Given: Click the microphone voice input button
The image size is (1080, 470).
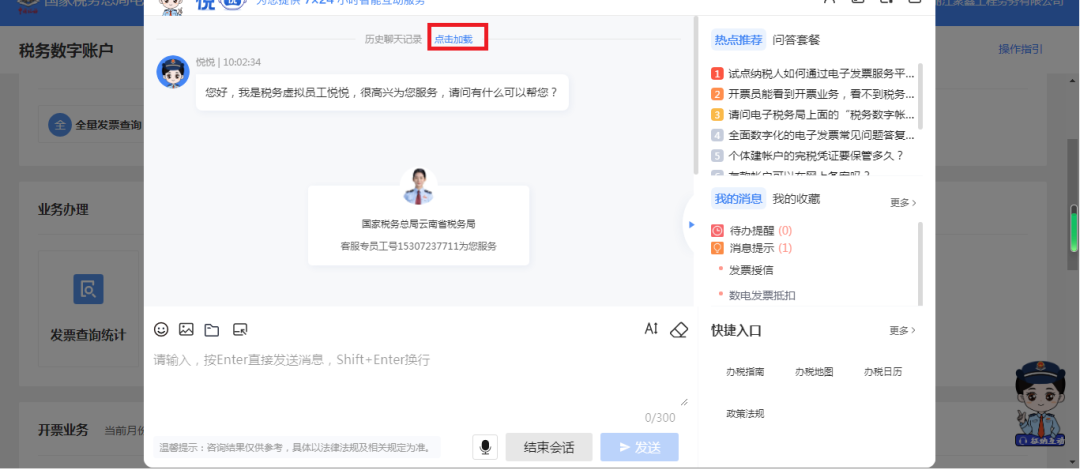Looking at the screenshot, I should tap(486, 447).
